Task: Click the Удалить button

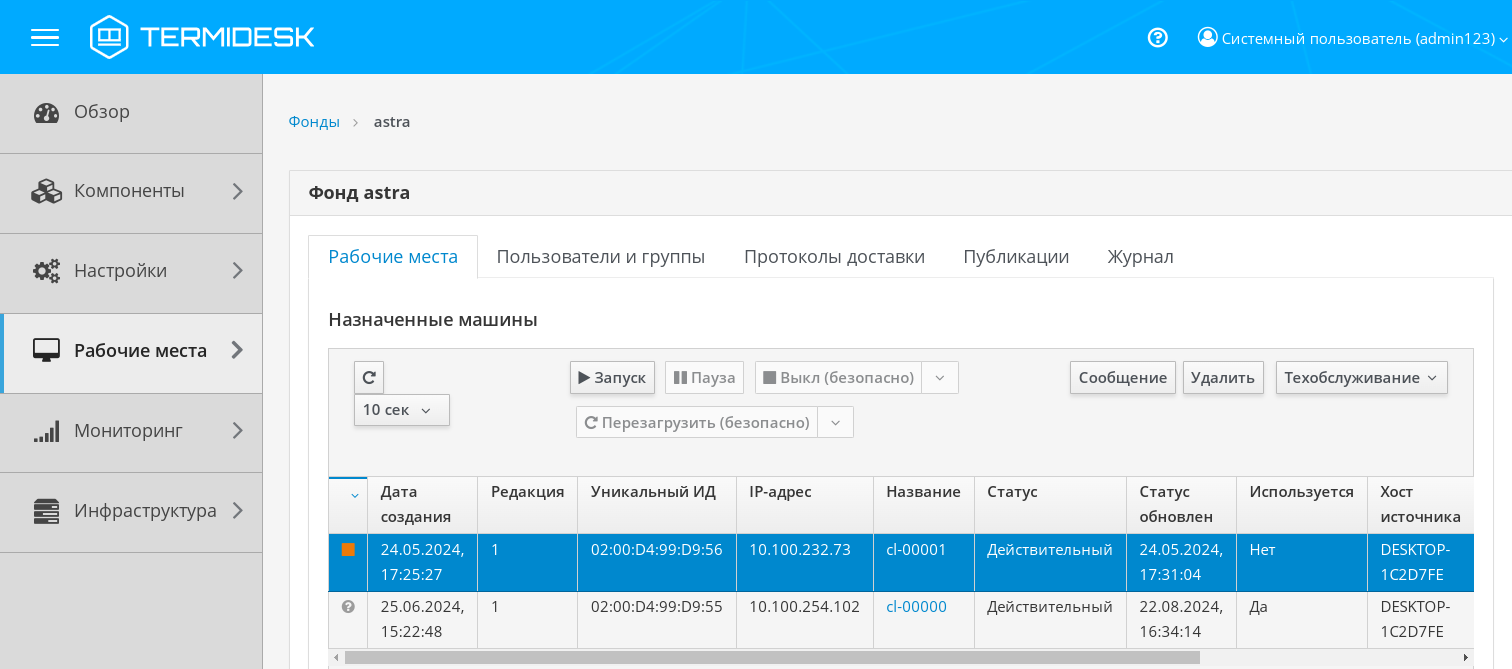Action: (x=1222, y=378)
